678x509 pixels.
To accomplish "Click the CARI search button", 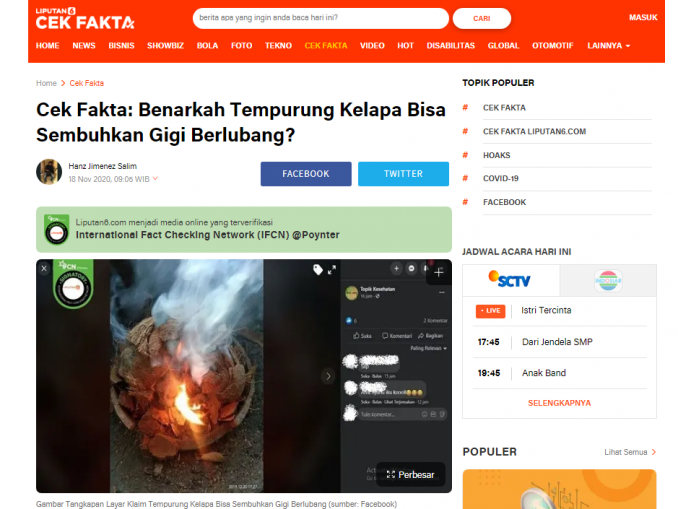I will (482, 19).
